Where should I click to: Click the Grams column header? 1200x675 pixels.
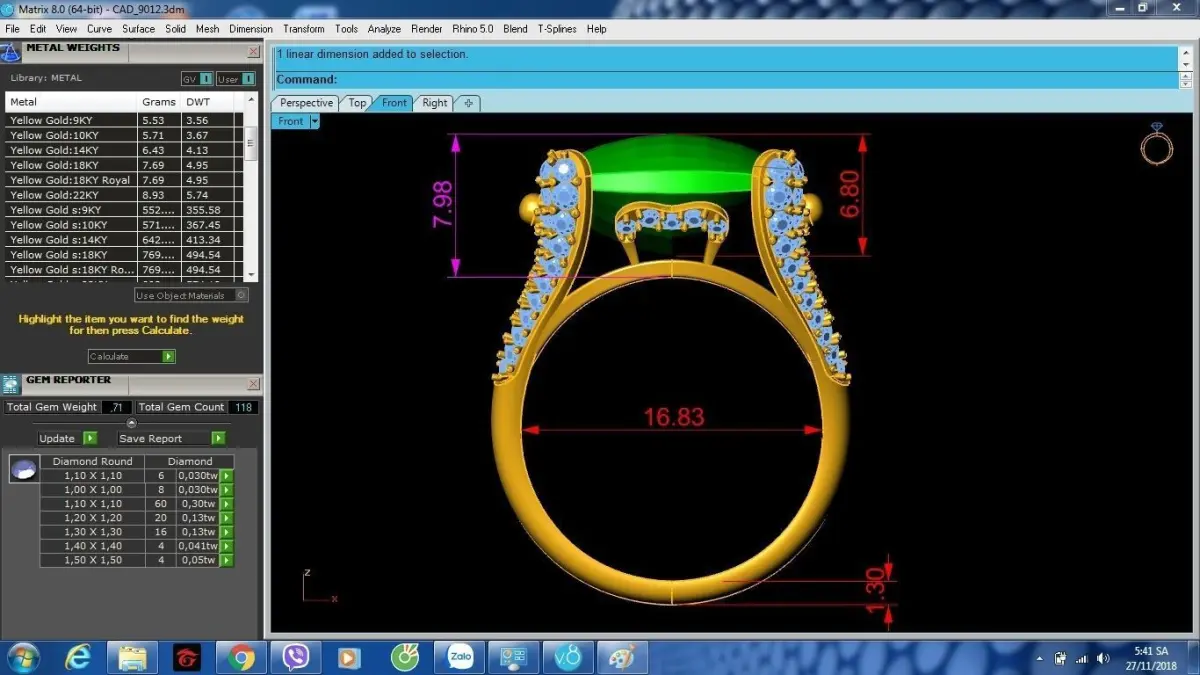[x=159, y=102]
